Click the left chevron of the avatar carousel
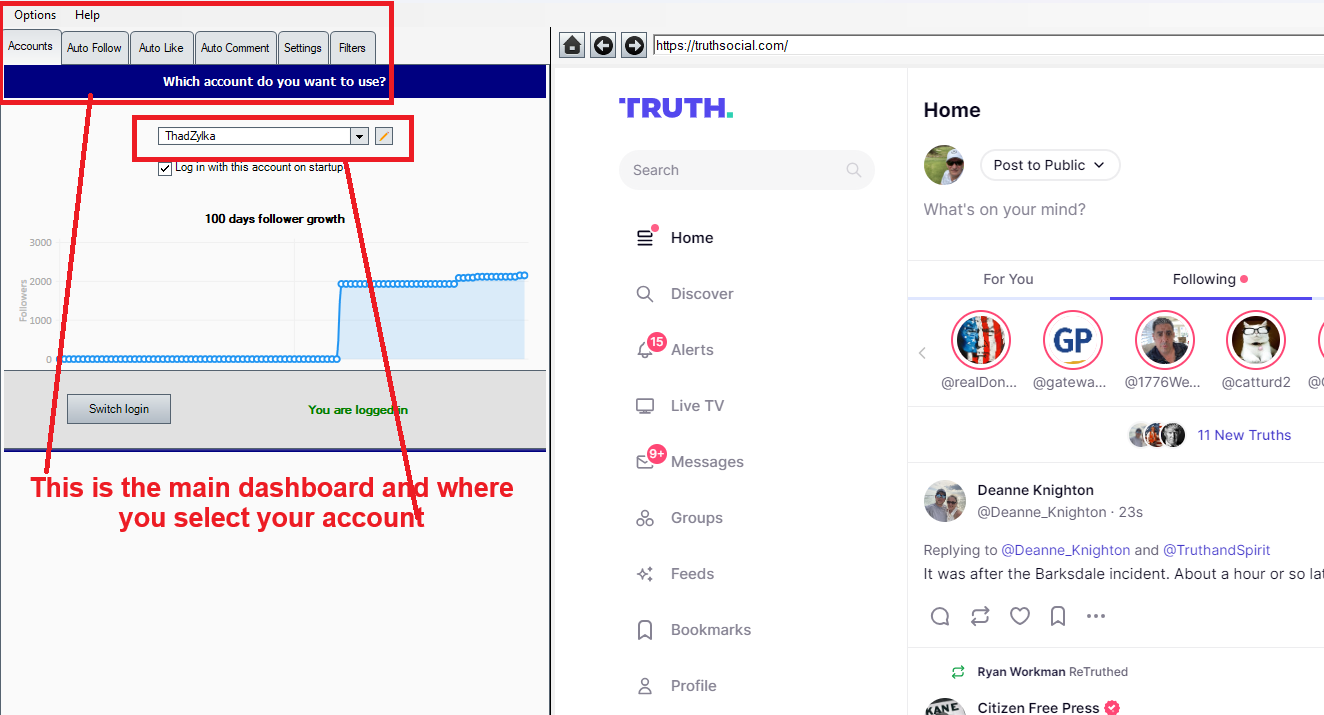Viewport: 1324px width, 715px height. (922, 352)
